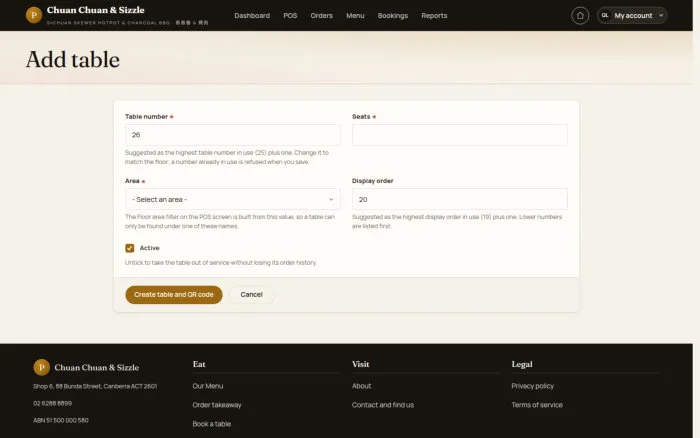Open Terms of service link
This screenshot has height=438, width=700.
point(537,405)
